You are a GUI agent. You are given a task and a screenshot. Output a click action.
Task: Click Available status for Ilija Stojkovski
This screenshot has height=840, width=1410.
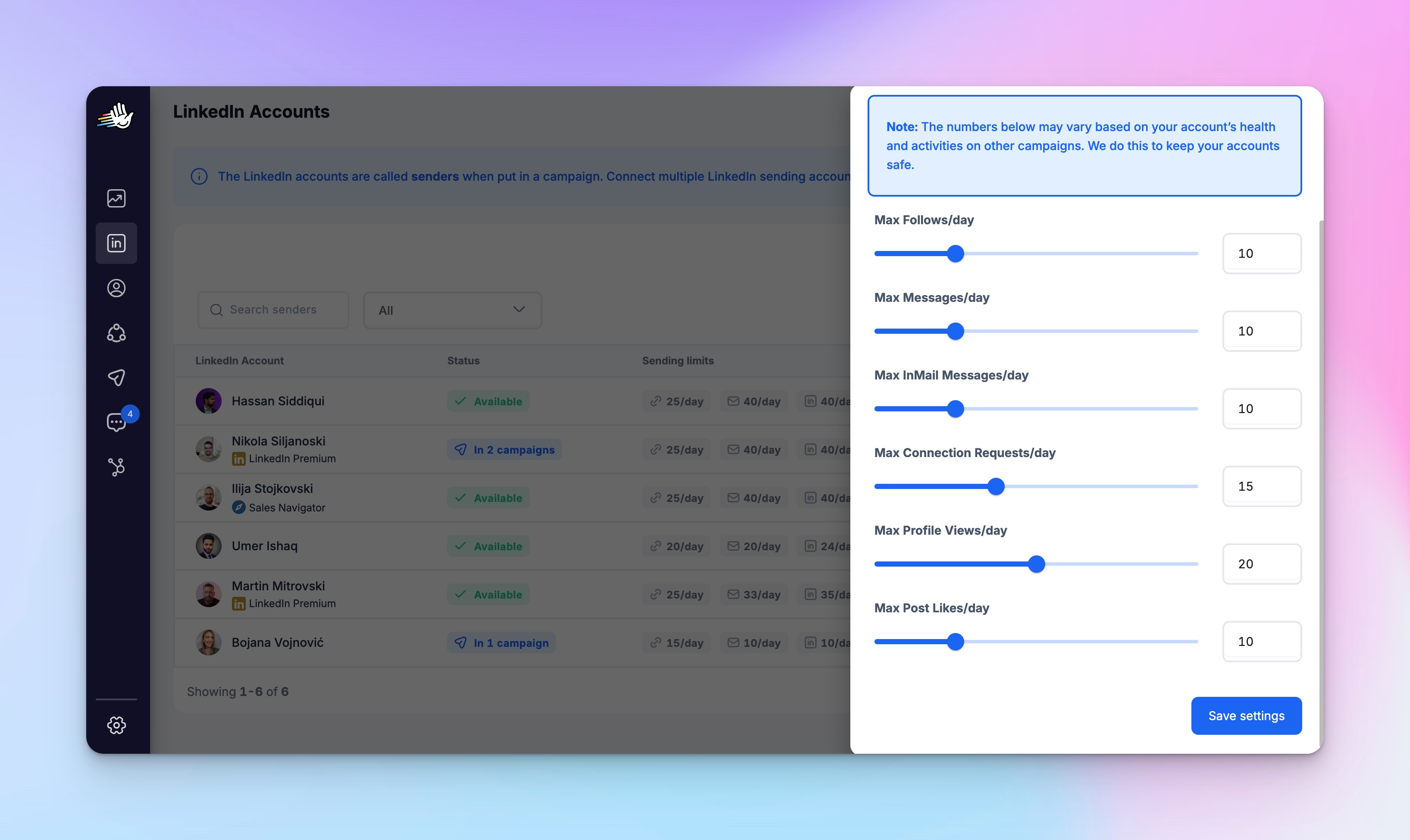pos(489,498)
